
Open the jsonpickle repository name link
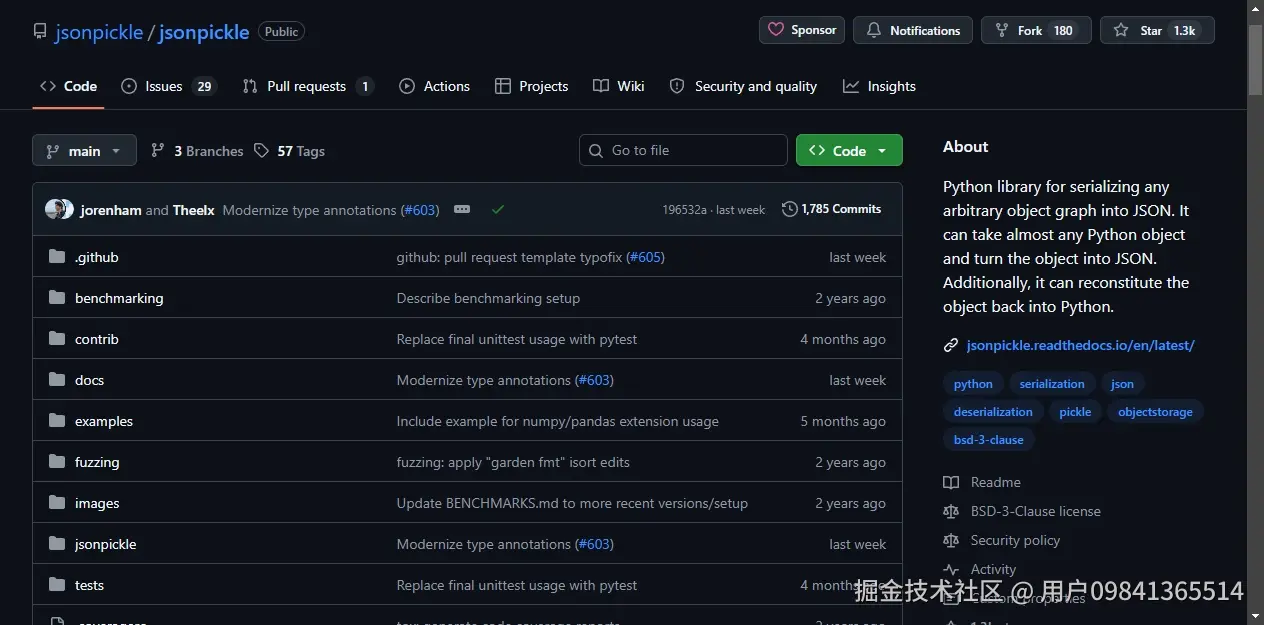tap(204, 32)
